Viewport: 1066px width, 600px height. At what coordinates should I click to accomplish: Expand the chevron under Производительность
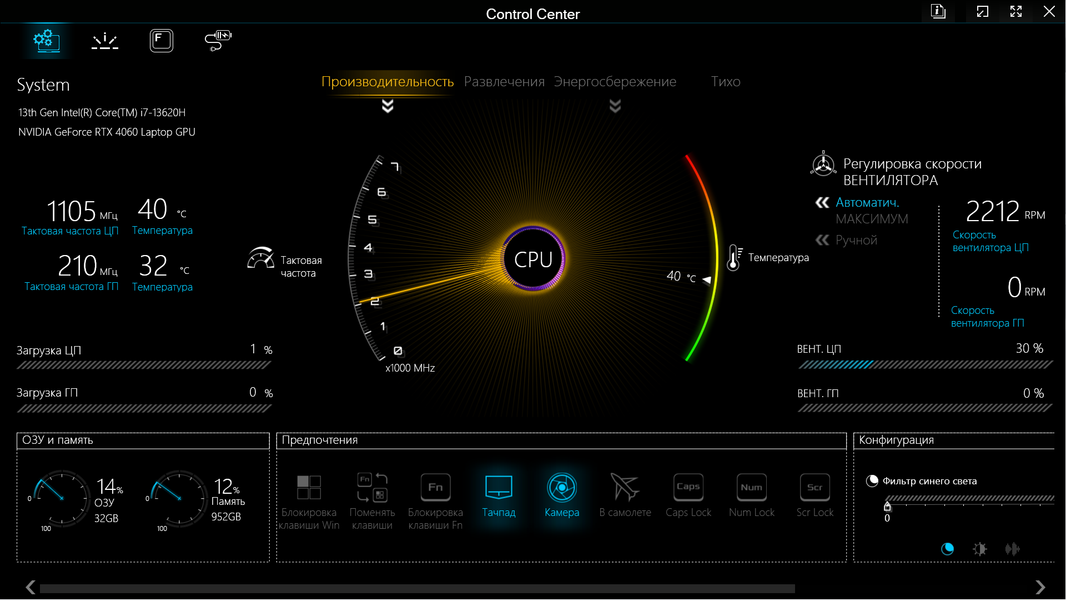point(388,105)
